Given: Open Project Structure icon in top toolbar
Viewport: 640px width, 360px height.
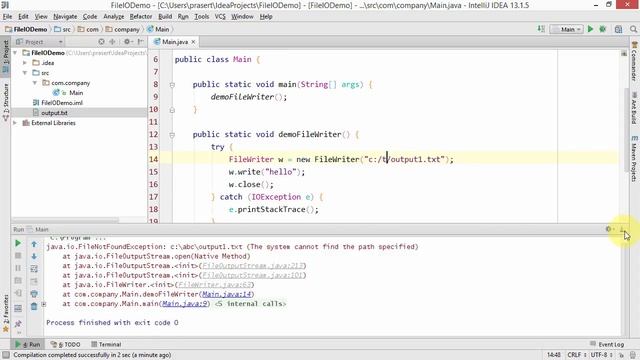Looking at the screenshot, I should pyautogui.click(x=618, y=29).
